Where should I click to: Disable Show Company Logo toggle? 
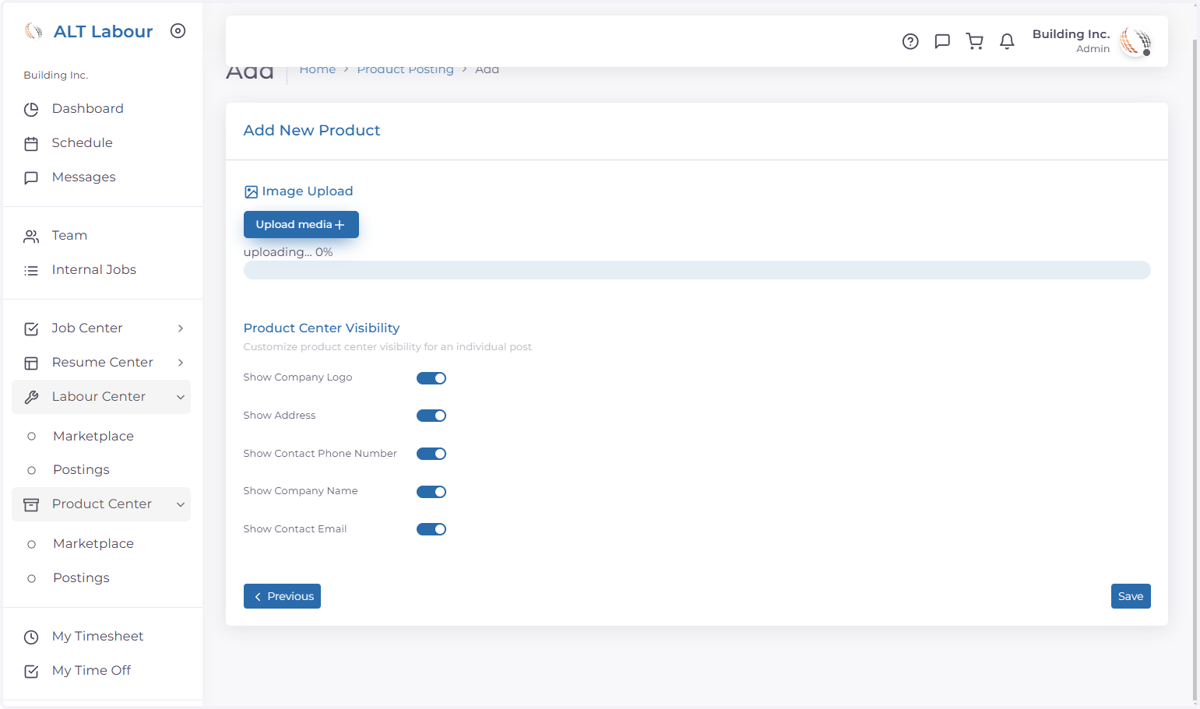coord(431,378)
